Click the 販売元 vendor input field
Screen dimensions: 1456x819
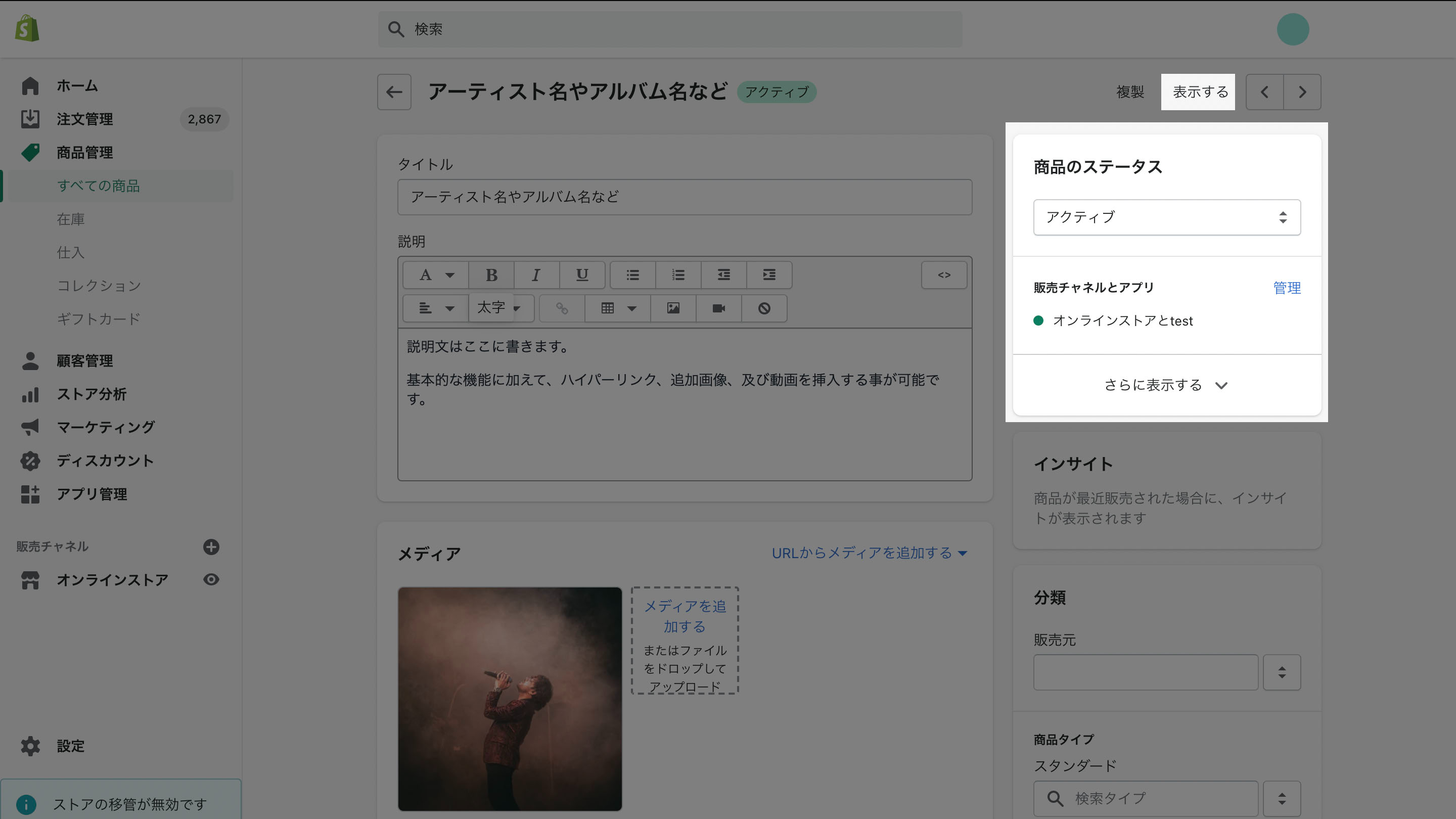coord(1146,672)
